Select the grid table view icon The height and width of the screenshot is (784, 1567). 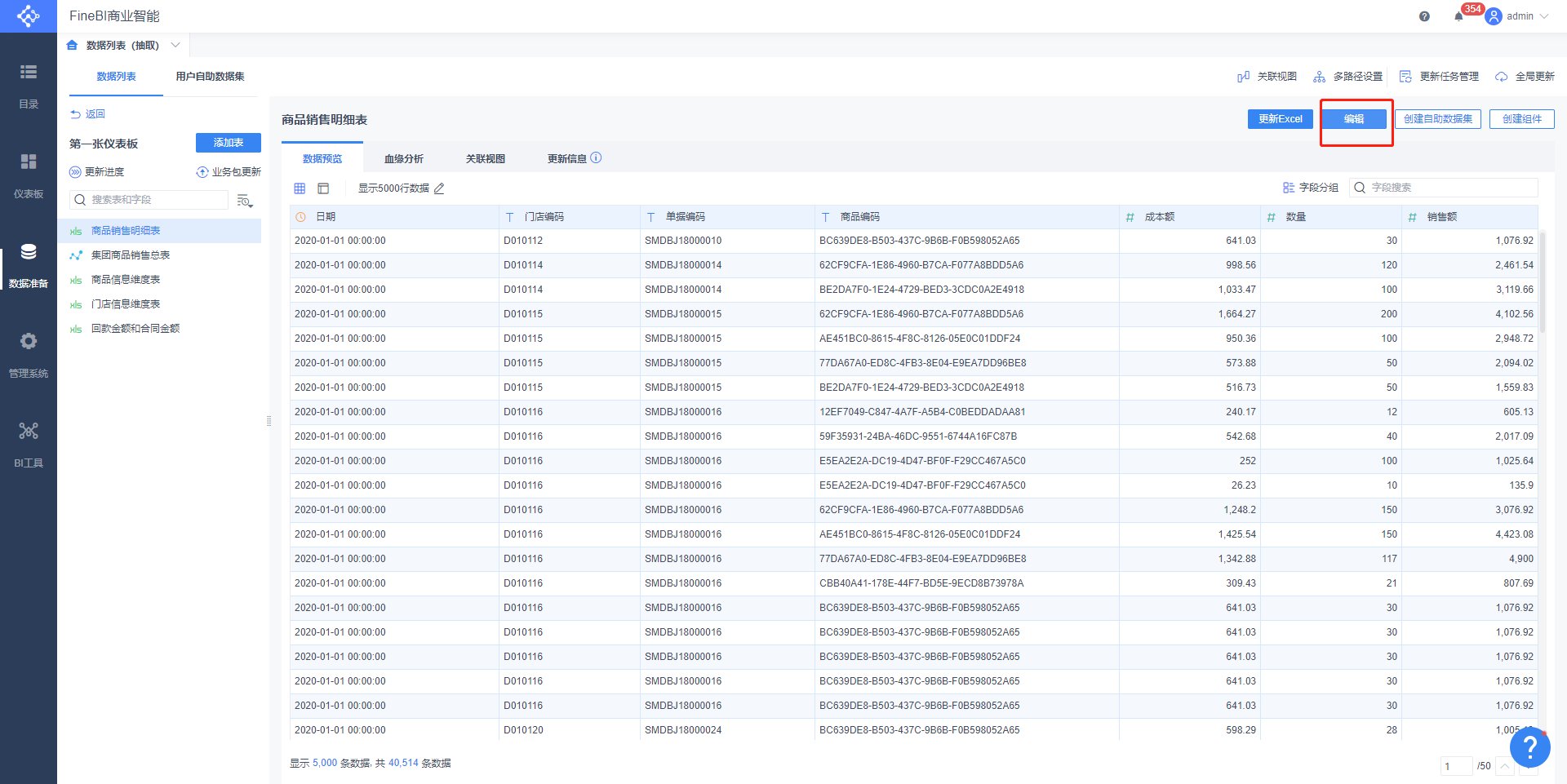pos(300,188)
